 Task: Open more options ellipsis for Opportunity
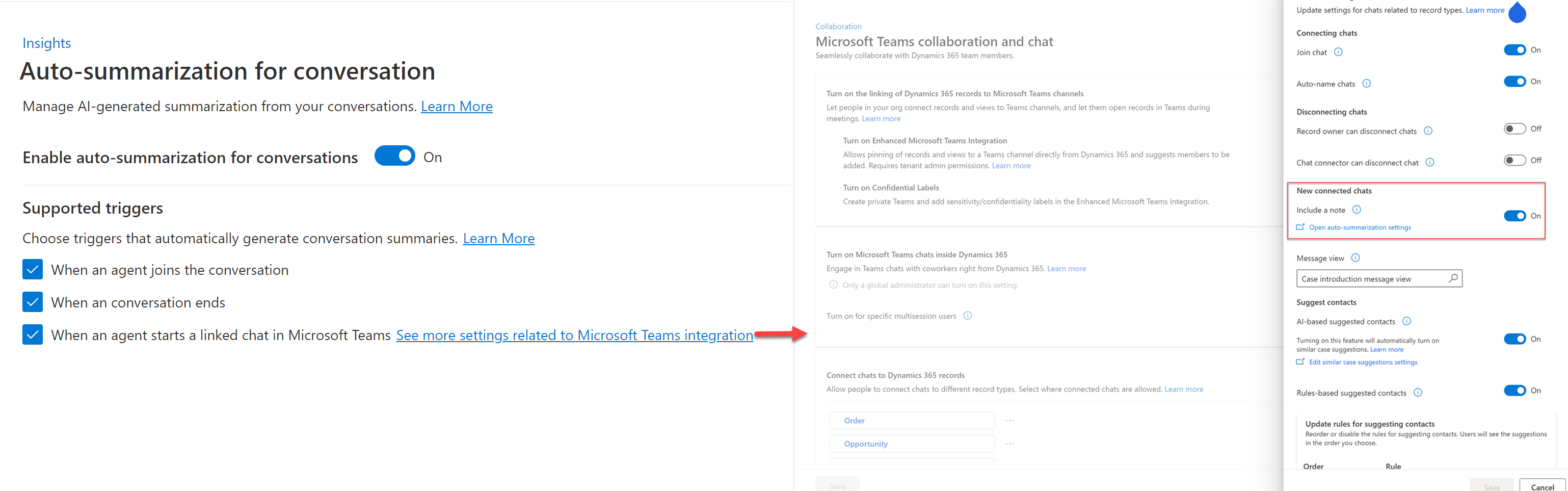(1009, 444)
